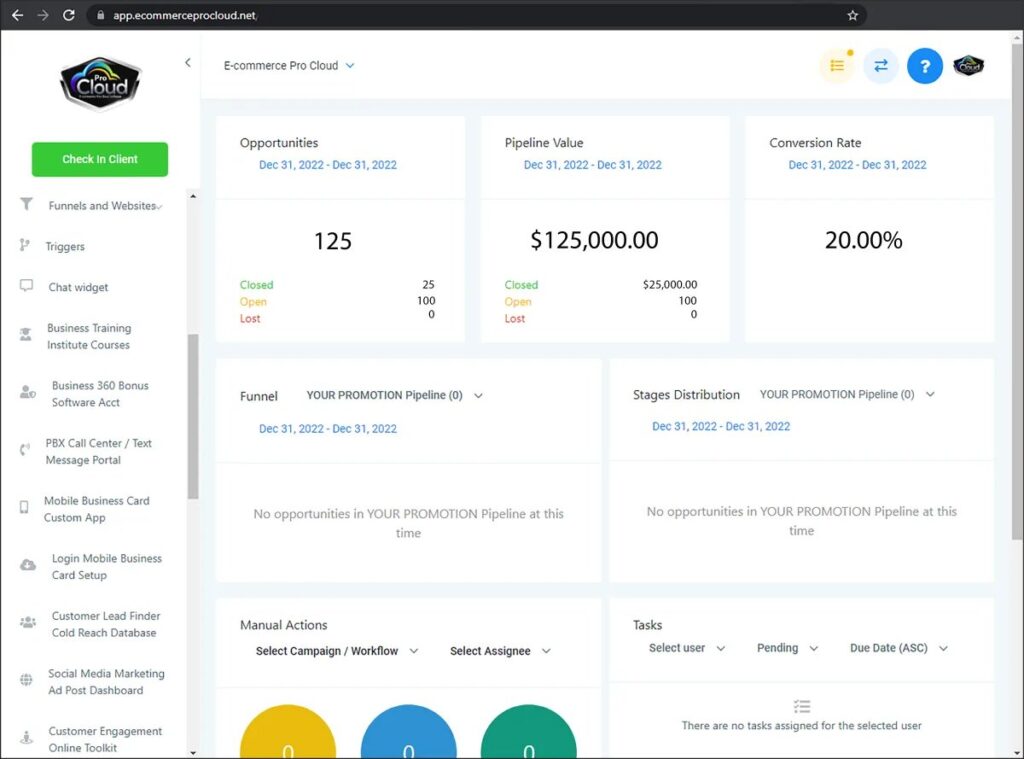The height and width of the screenshot is (759, 1024).
Task: Click the Mobile Business Card phone icon
Action: 24,508
